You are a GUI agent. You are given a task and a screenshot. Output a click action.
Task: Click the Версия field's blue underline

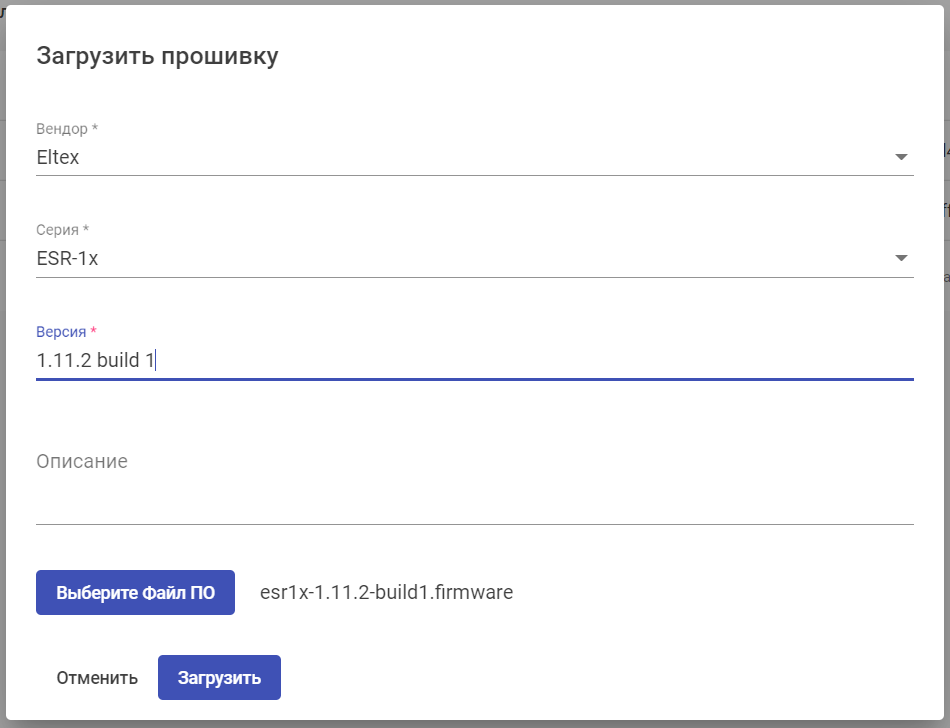pyautogui.click(x=474, y=379)
